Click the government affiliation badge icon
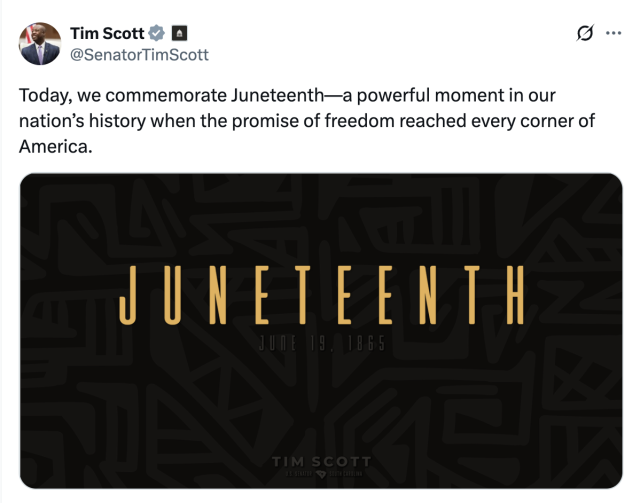The width and height of the screenshot is (640, 503). (x=179, y=33)
